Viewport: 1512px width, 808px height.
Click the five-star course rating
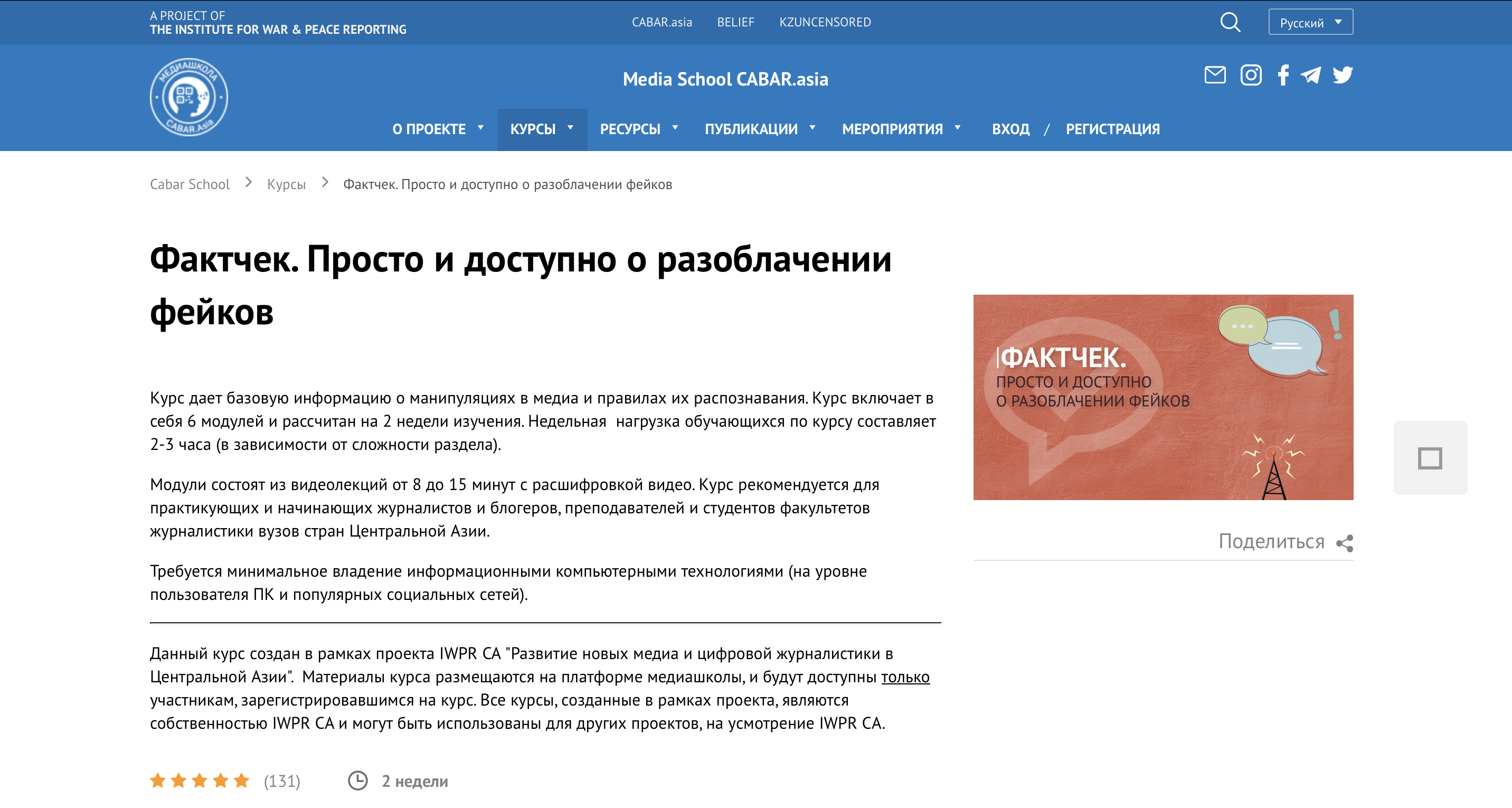(x=200, y=781)
